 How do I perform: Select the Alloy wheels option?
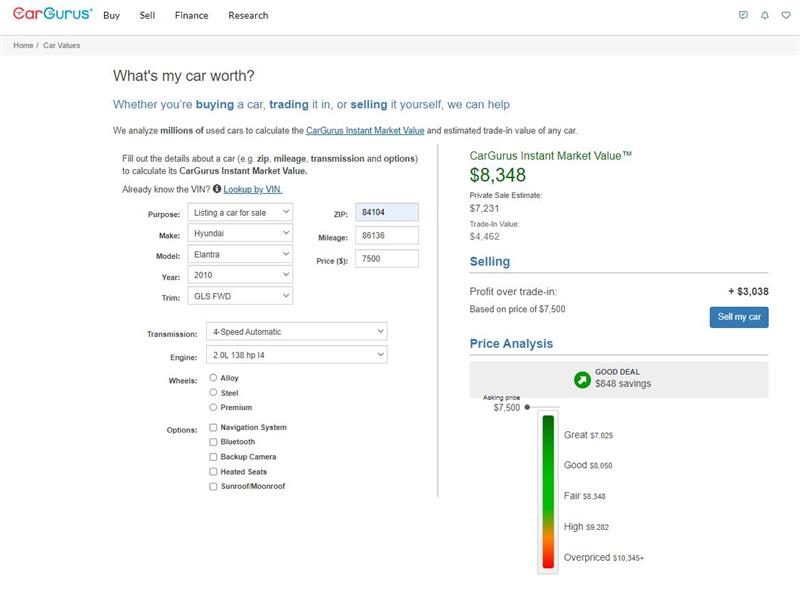point(213,378)
